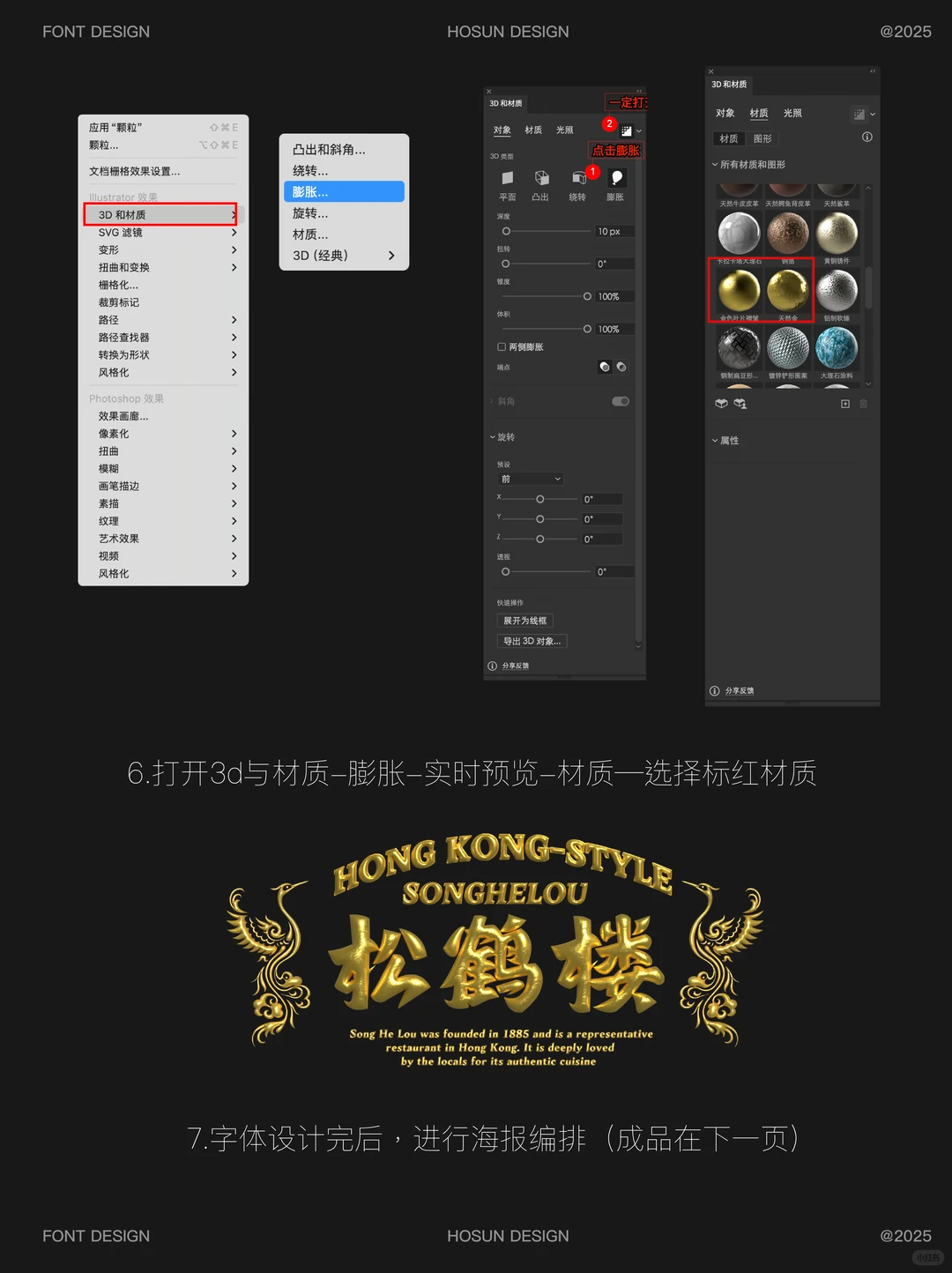This screenshot has width=952, height=1273.
Task: Open the 扭曲和变换 submenu
Action: (x=167, y=267)
